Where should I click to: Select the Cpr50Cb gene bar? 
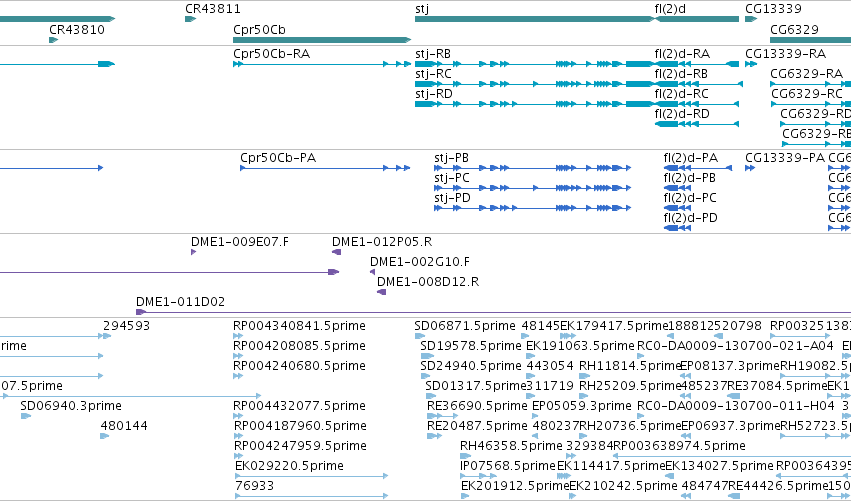(322, 40)
